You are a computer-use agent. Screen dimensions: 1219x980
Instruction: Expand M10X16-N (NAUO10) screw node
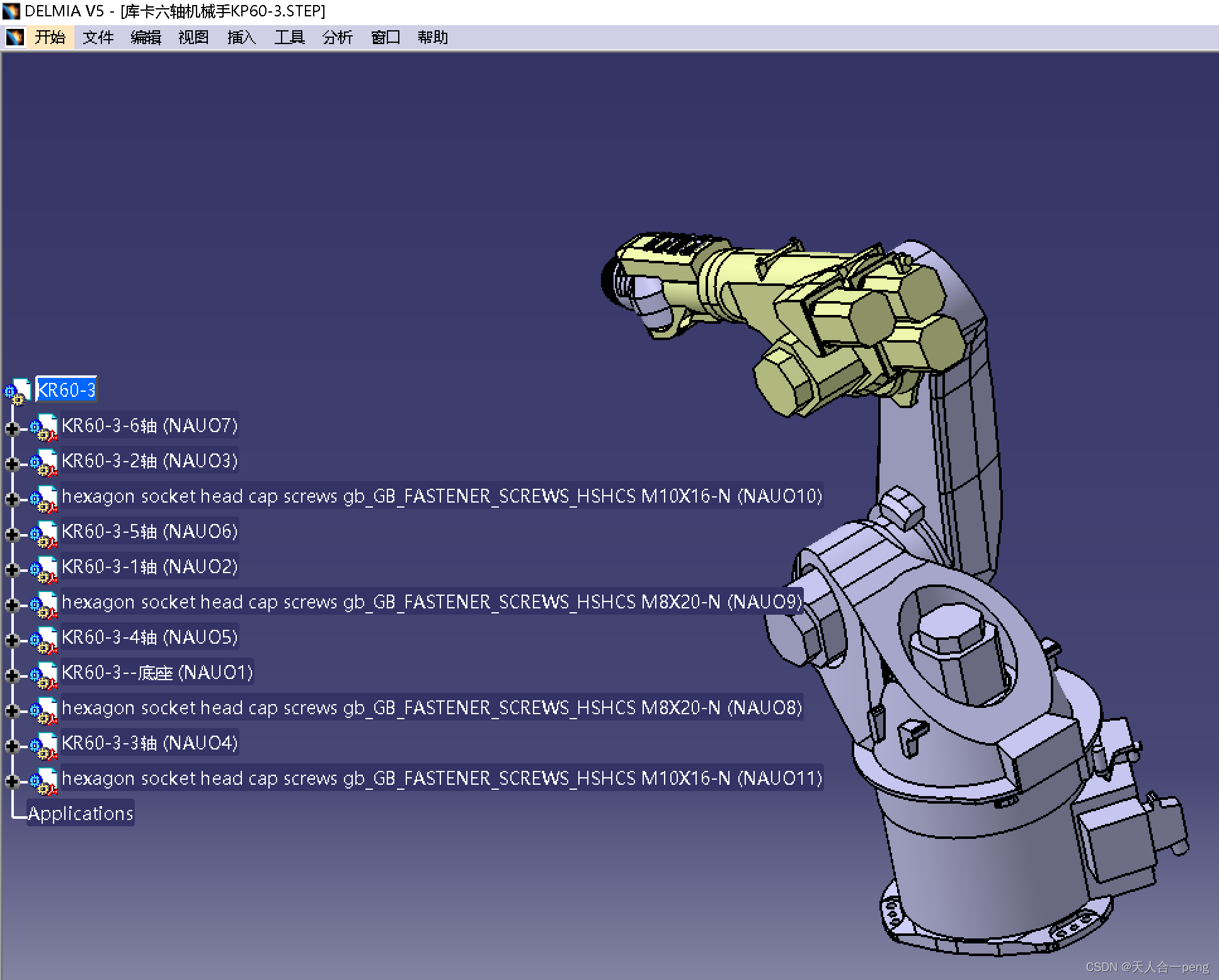point(11,499)
